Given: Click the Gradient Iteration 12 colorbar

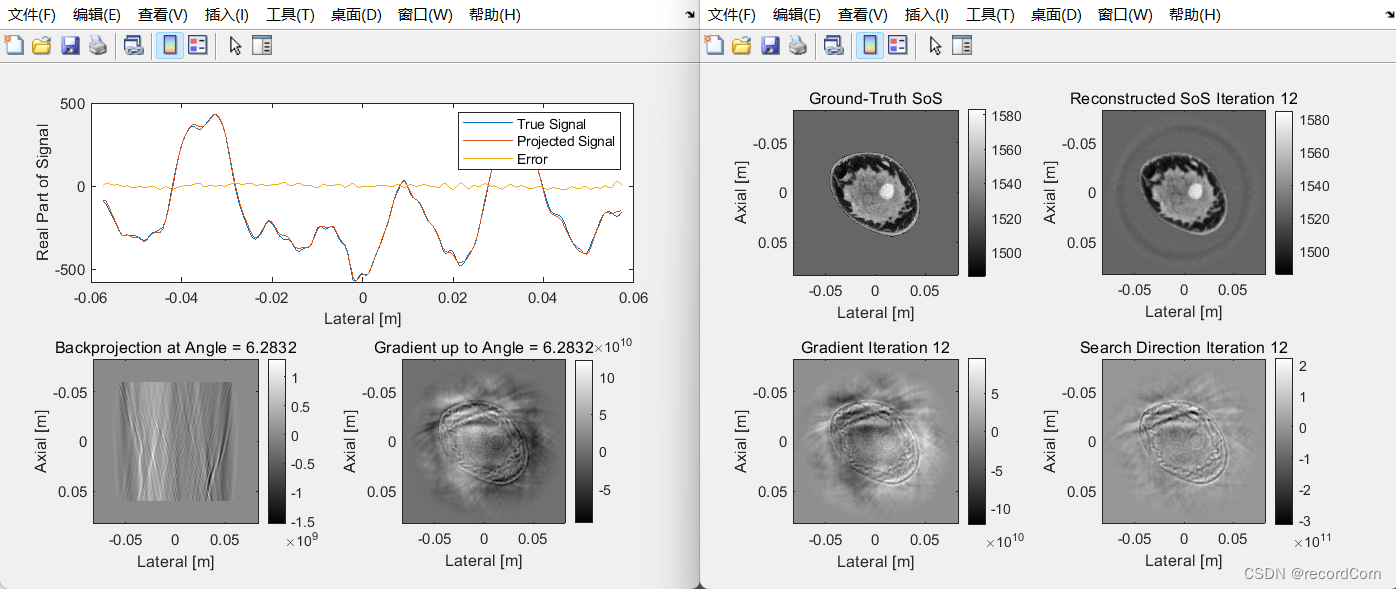Looking at the screenshot, I should (x=976, y=441).
